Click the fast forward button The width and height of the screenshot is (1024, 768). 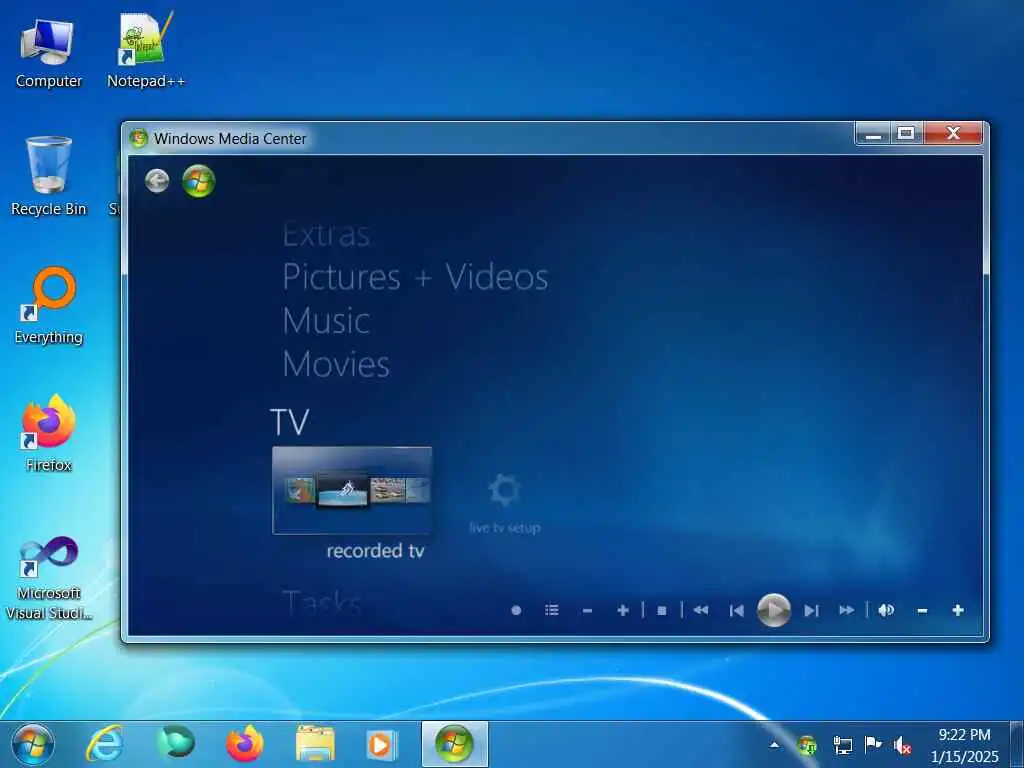pos(846,610)
